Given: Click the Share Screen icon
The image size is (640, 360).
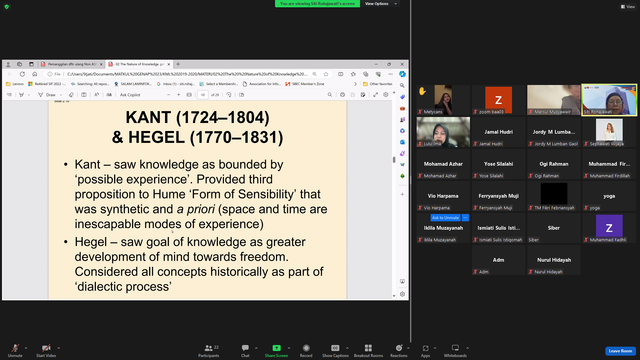Looking at the screenshot, I should tap(276, 350).
